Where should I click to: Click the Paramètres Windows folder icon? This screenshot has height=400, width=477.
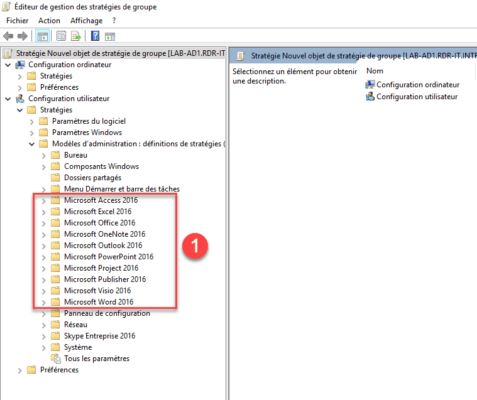coord(43,132)
